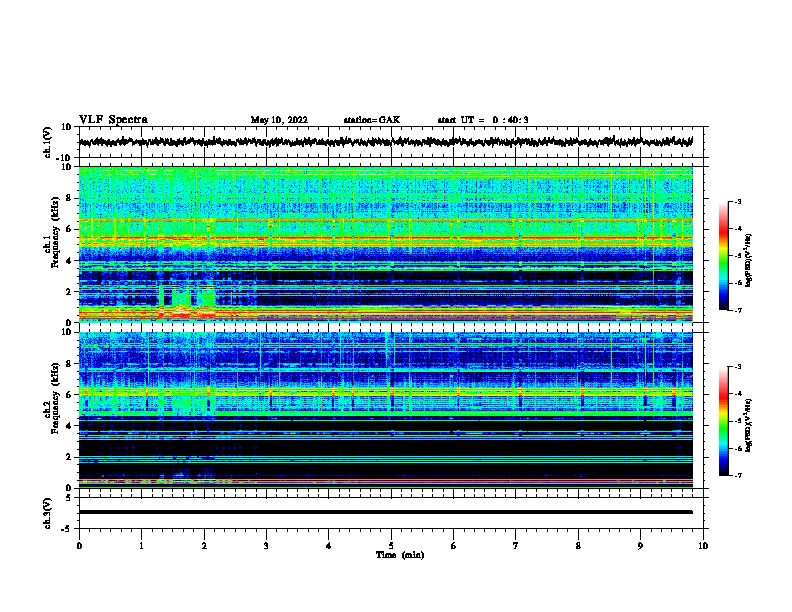Click the ch.2 color scale PSD label
This screenshot has height=612, width=792.
point(749,425)
